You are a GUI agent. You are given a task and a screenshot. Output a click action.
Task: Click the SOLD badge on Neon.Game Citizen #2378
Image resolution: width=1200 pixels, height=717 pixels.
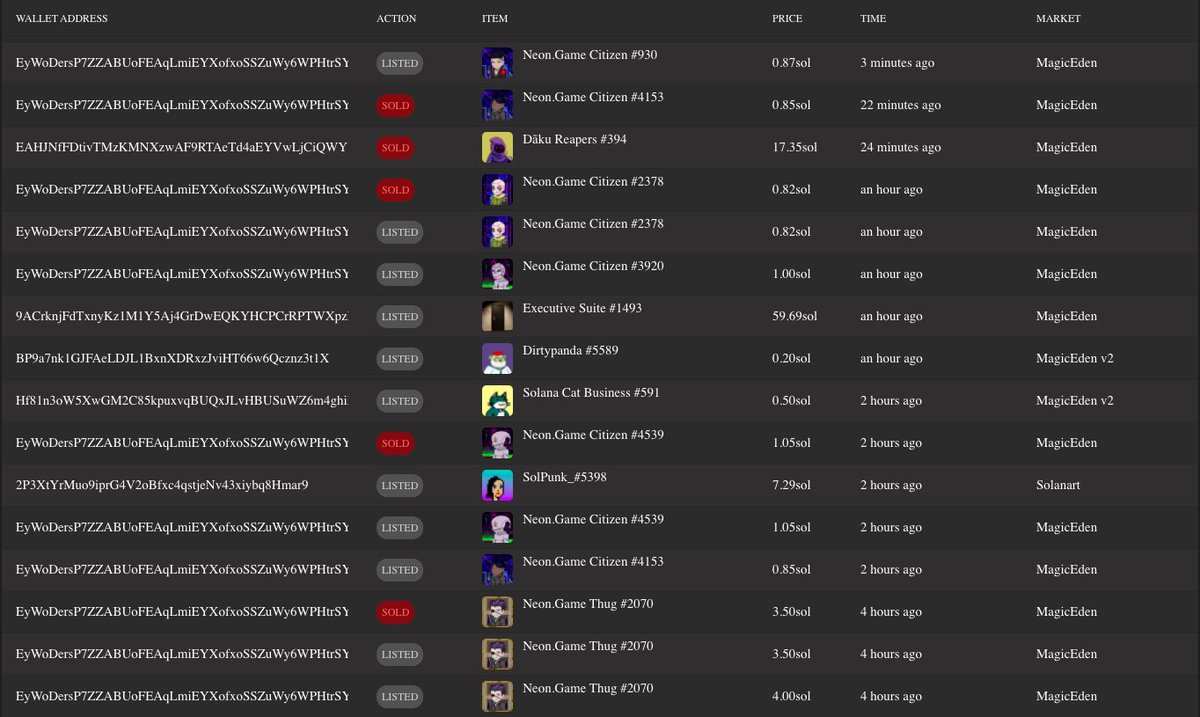click(x=395, y=189)
